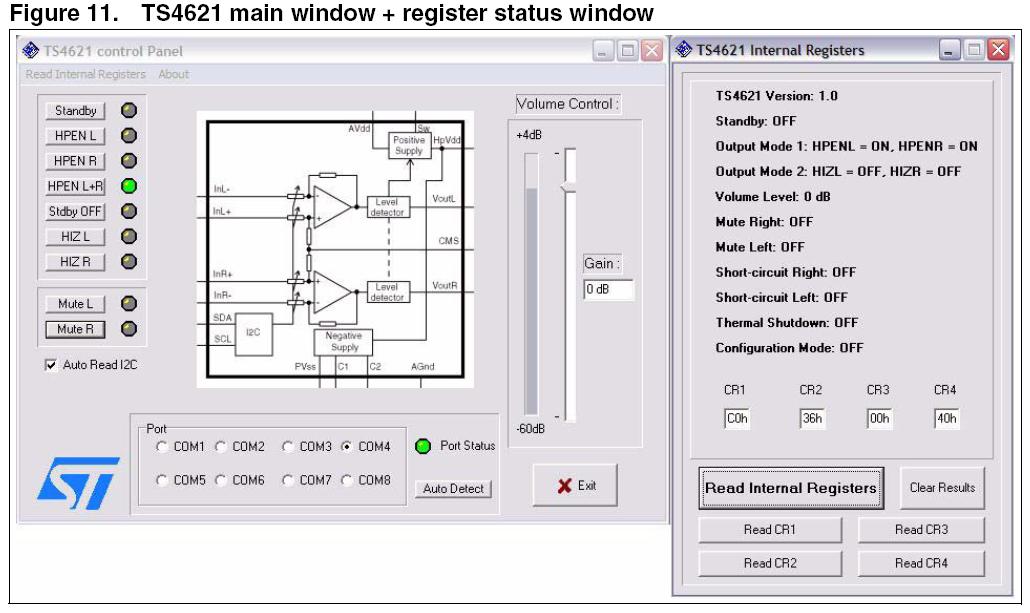Click the LED indicator beside HIZ R
The image size is (1030, 613).
click(x=129, y=261)
